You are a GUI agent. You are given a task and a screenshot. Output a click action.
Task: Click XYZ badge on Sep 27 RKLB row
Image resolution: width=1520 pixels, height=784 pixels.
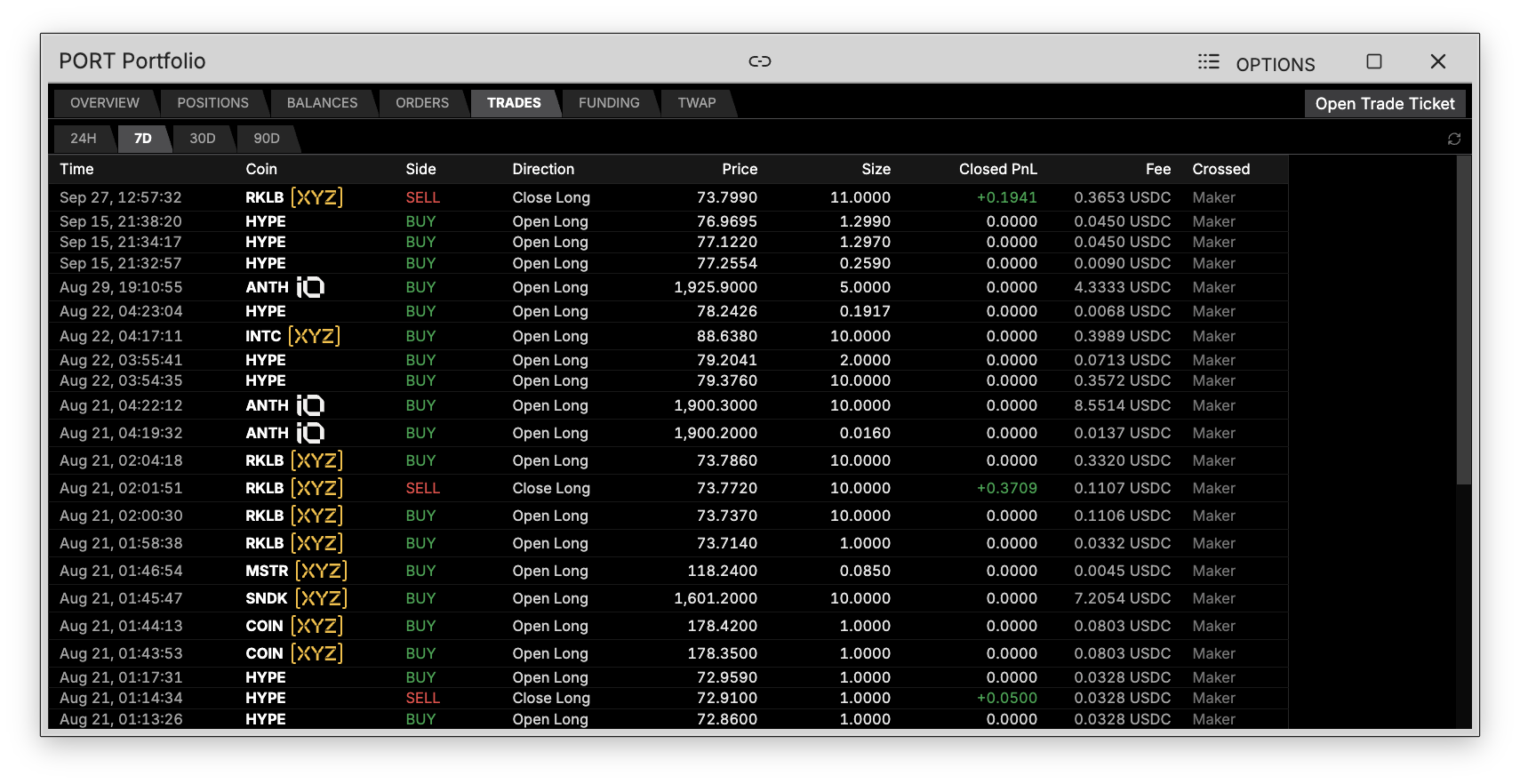pos(316,197)
